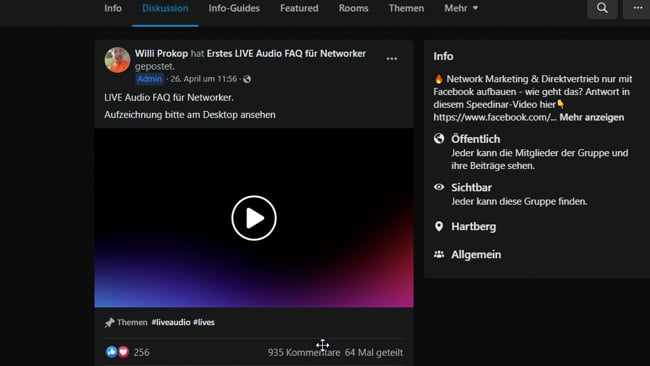Click the Sichtbar heading
The image size is (650, 366).
[471, 187]
